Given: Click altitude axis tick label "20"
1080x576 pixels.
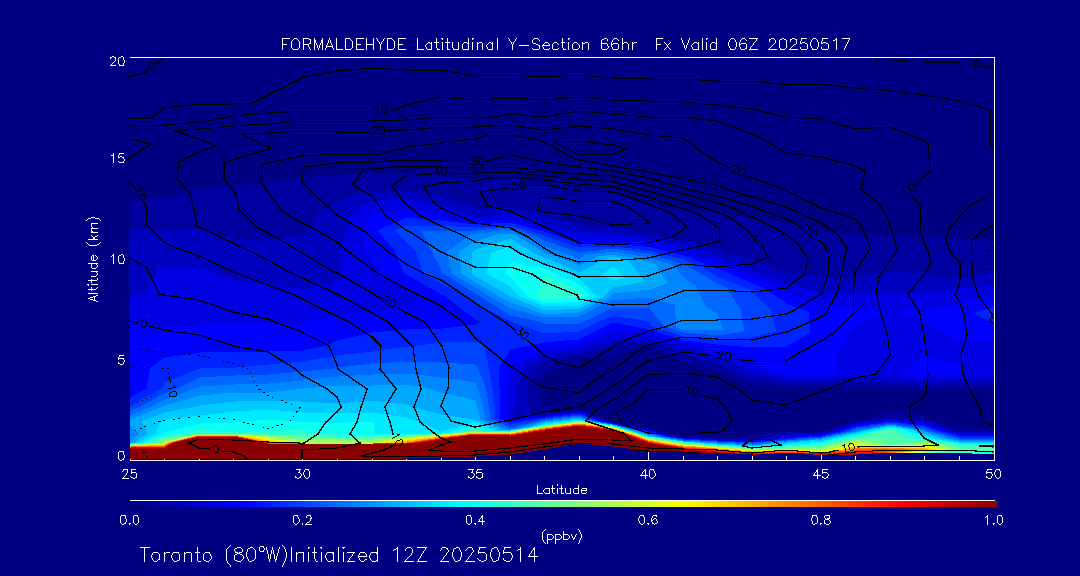Looking at the screenshot, I should pos(116,60).
